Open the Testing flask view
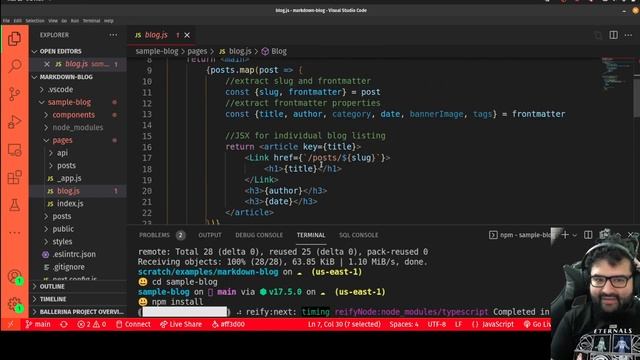640x360 pixels. [x=15, y=205]
